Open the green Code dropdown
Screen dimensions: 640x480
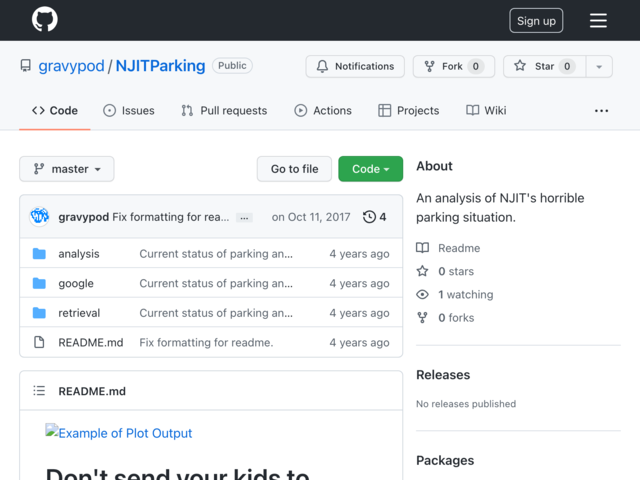click(x=370, y=169)
